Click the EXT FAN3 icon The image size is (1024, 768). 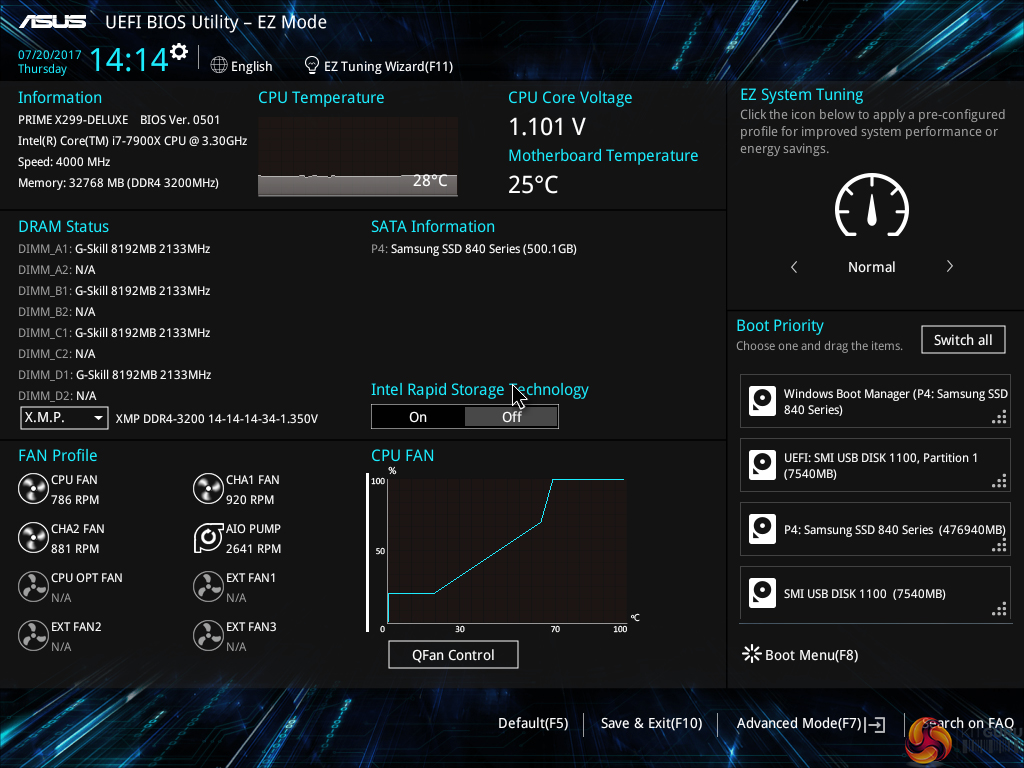208,636
